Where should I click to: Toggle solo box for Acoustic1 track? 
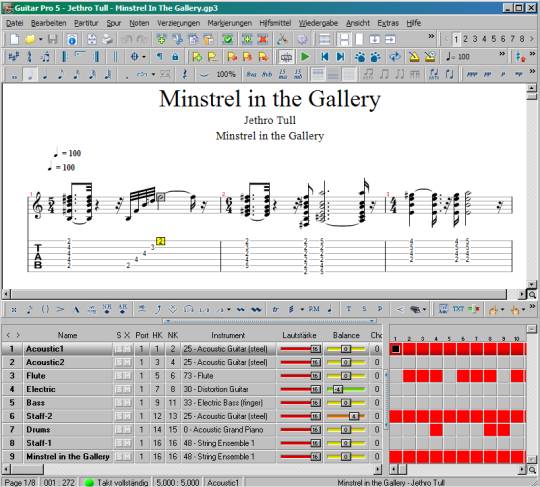[119, 349]
